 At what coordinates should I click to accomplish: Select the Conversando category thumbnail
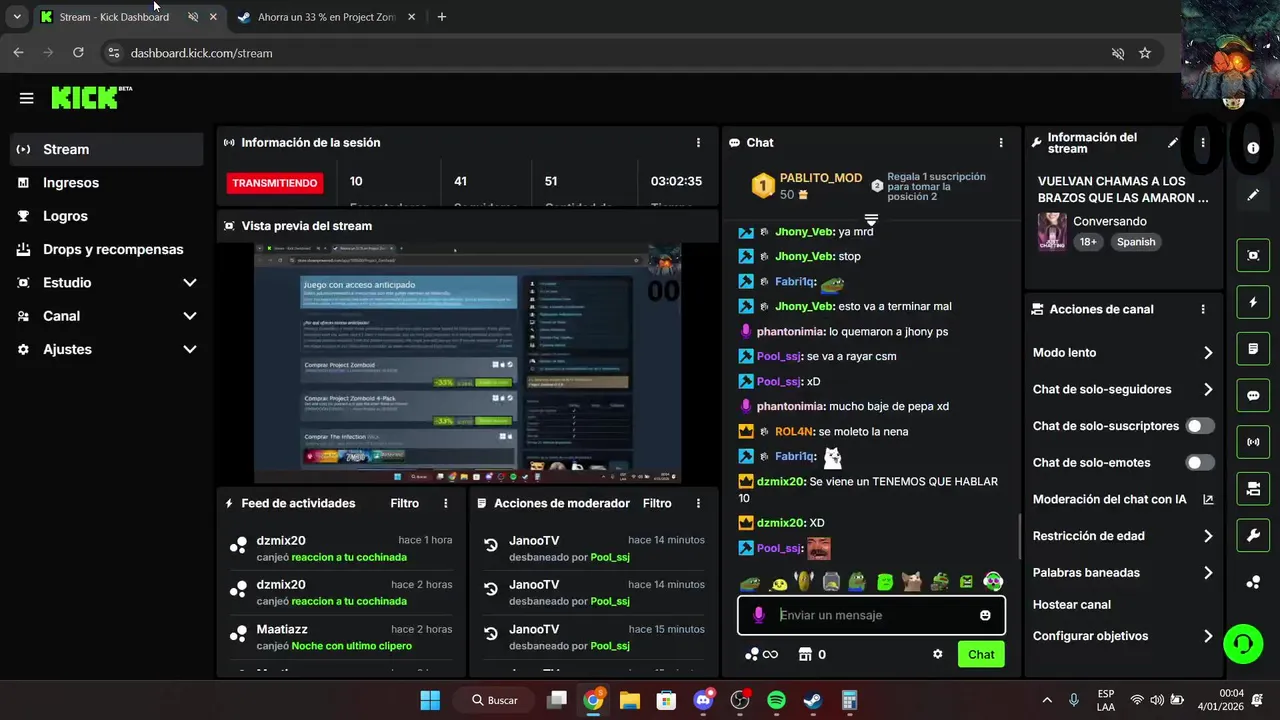point(1052,231)
